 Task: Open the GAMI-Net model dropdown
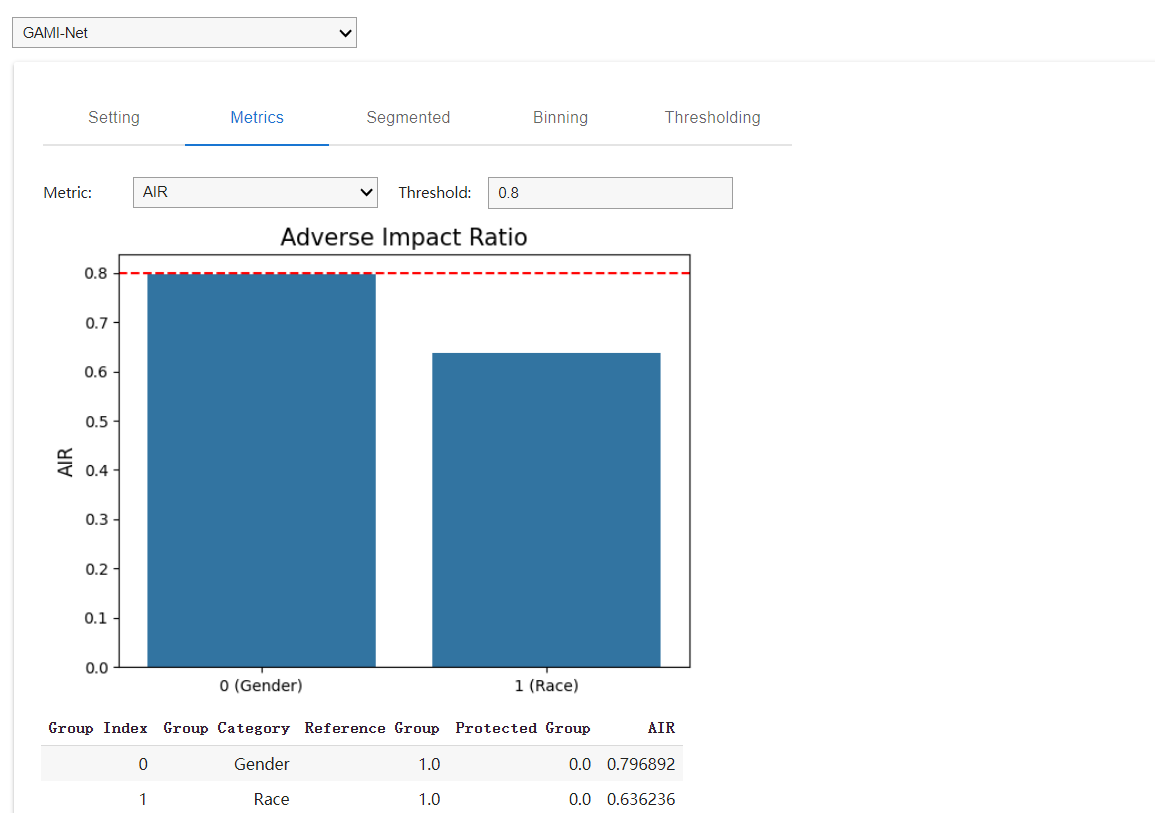[x=184, y=33]
